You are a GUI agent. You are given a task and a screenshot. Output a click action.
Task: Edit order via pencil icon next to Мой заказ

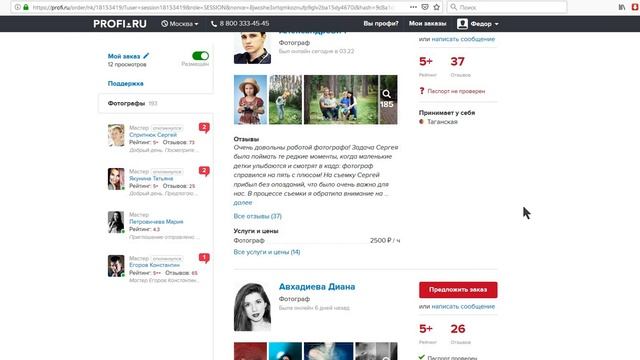pos(146,56)
